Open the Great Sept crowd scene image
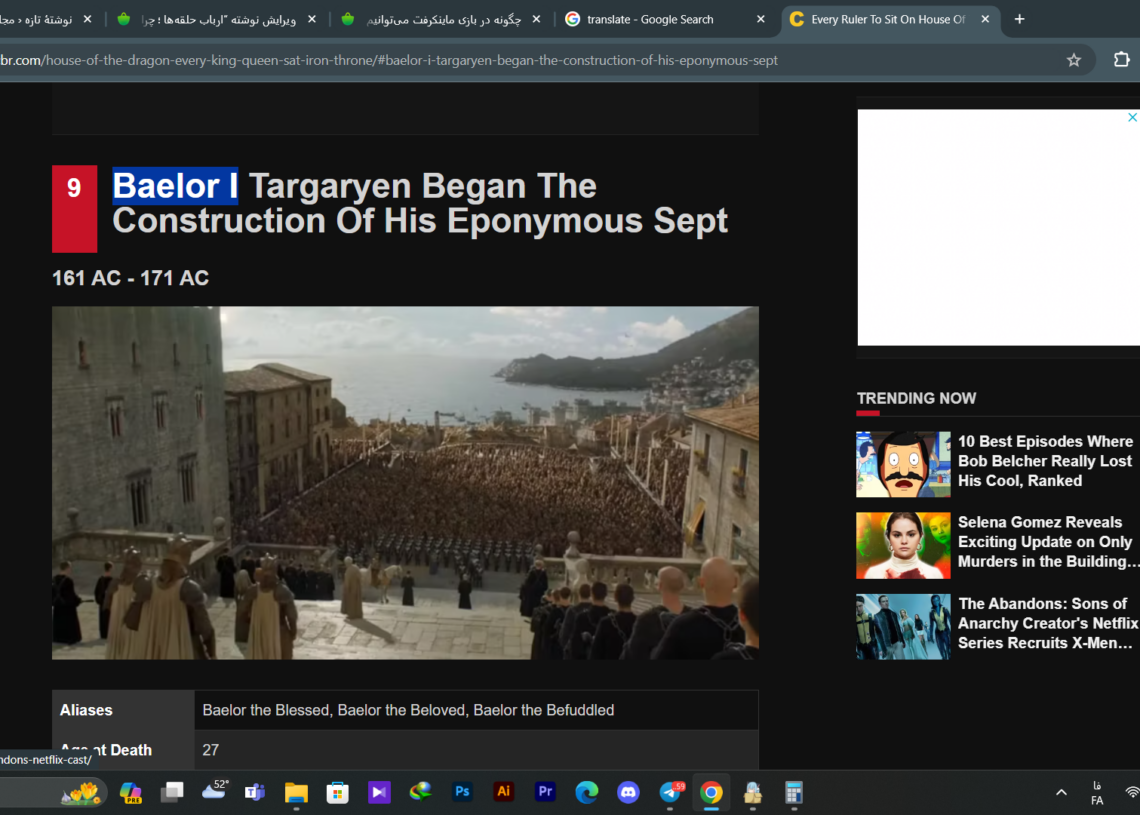This screenshot has height=815, width=1140. [x=405, y=483]
